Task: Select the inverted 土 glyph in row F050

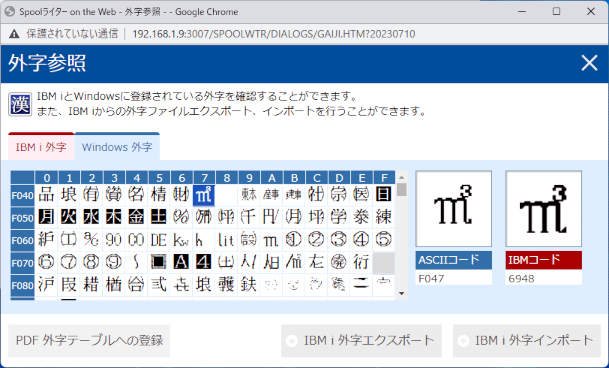Action: point(159,218)
